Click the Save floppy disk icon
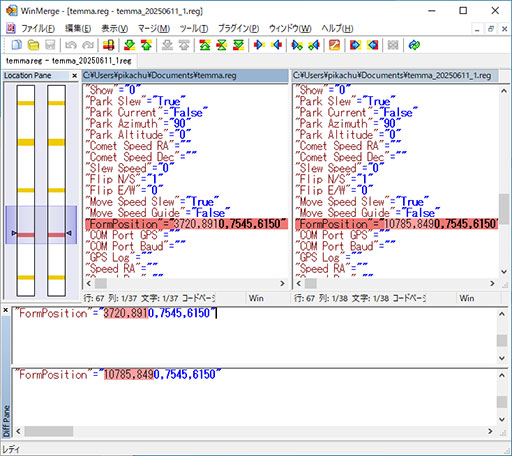Screen dimensions: 512x456 (x=50, y=45)
